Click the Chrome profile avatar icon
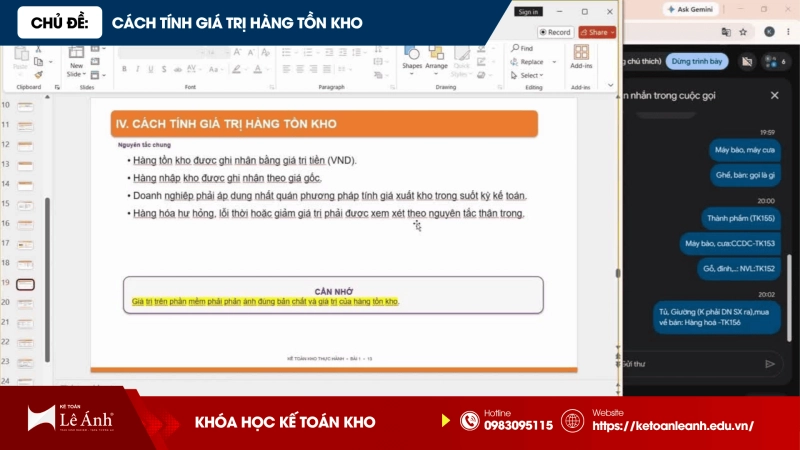 tap(769, 32)
